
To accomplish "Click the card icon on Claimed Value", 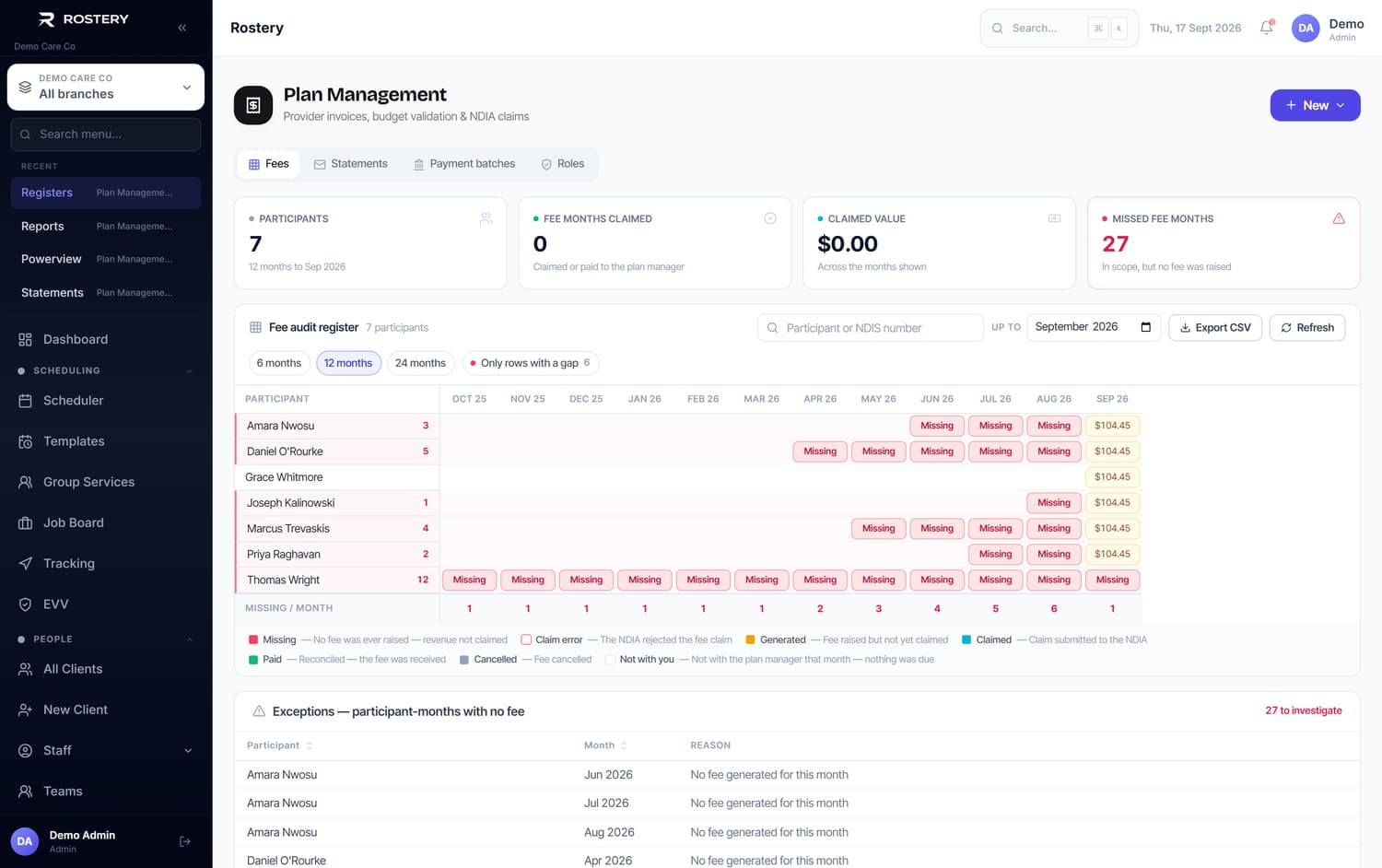I will [1055, 218].
